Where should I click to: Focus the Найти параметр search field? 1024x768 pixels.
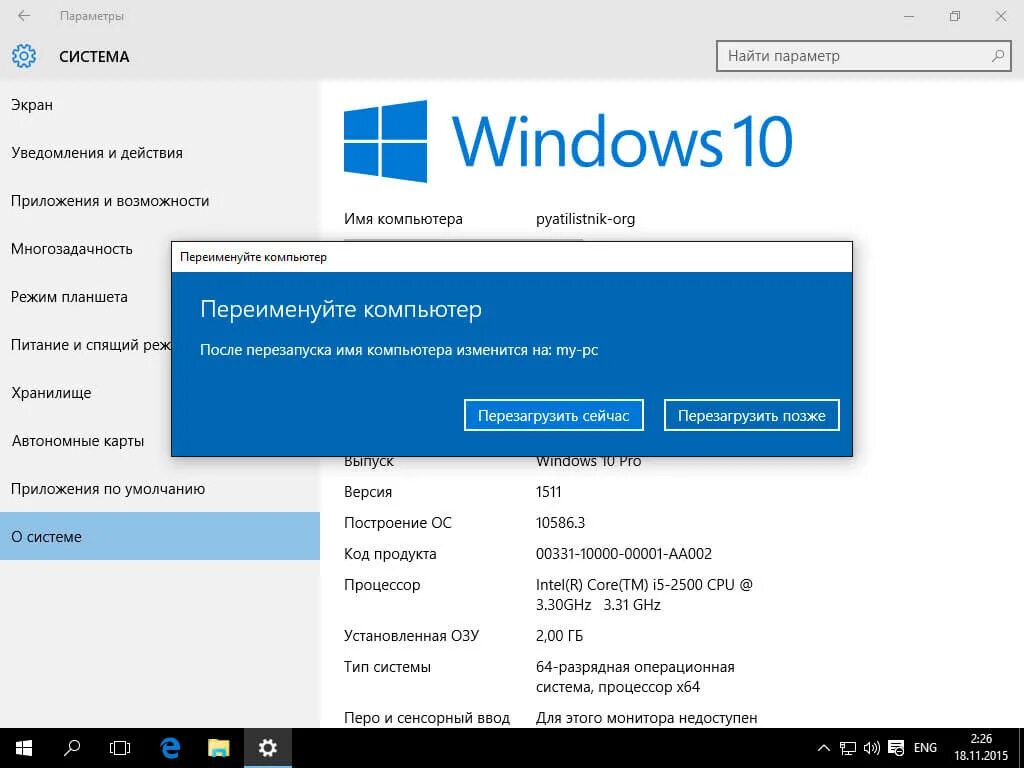(863, 56)
